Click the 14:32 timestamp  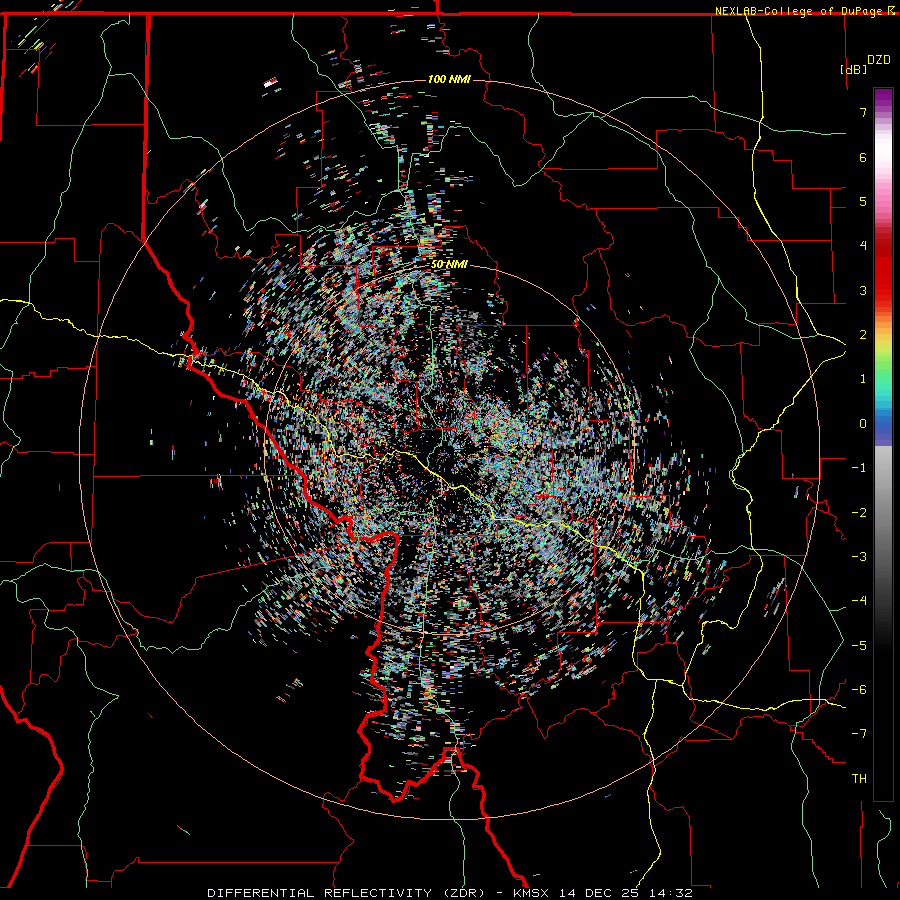(x=670, y=893)
